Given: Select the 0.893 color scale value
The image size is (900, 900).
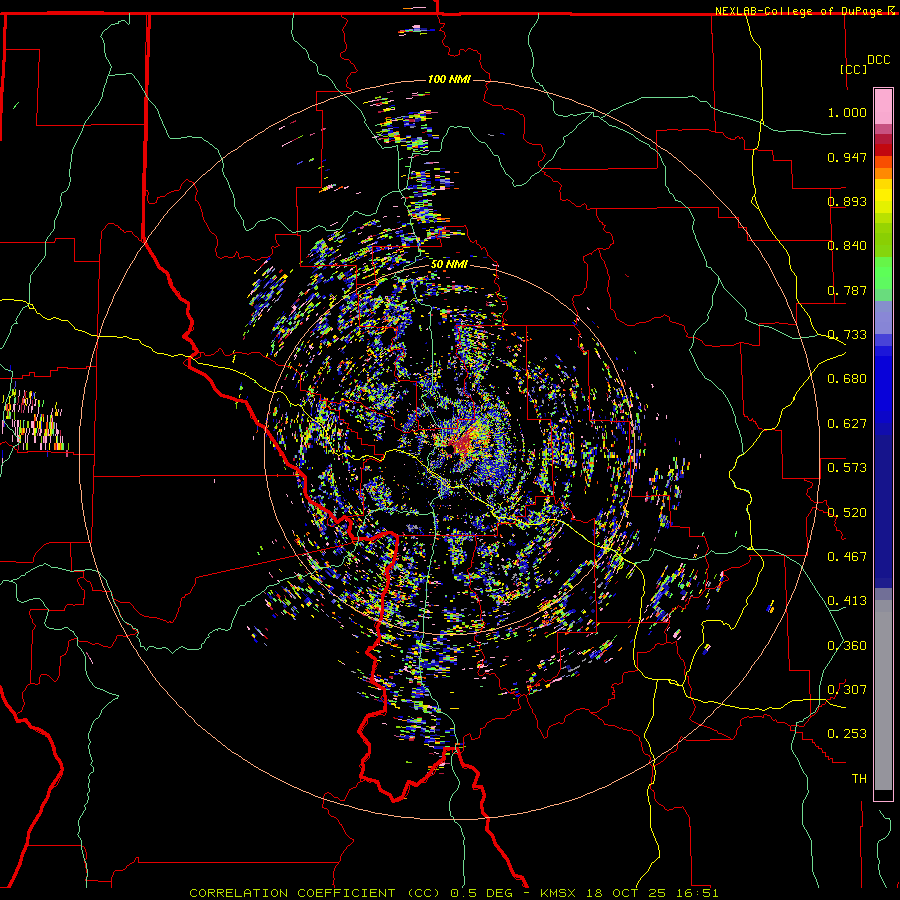Looking at the screenshot, I should 847,201.
